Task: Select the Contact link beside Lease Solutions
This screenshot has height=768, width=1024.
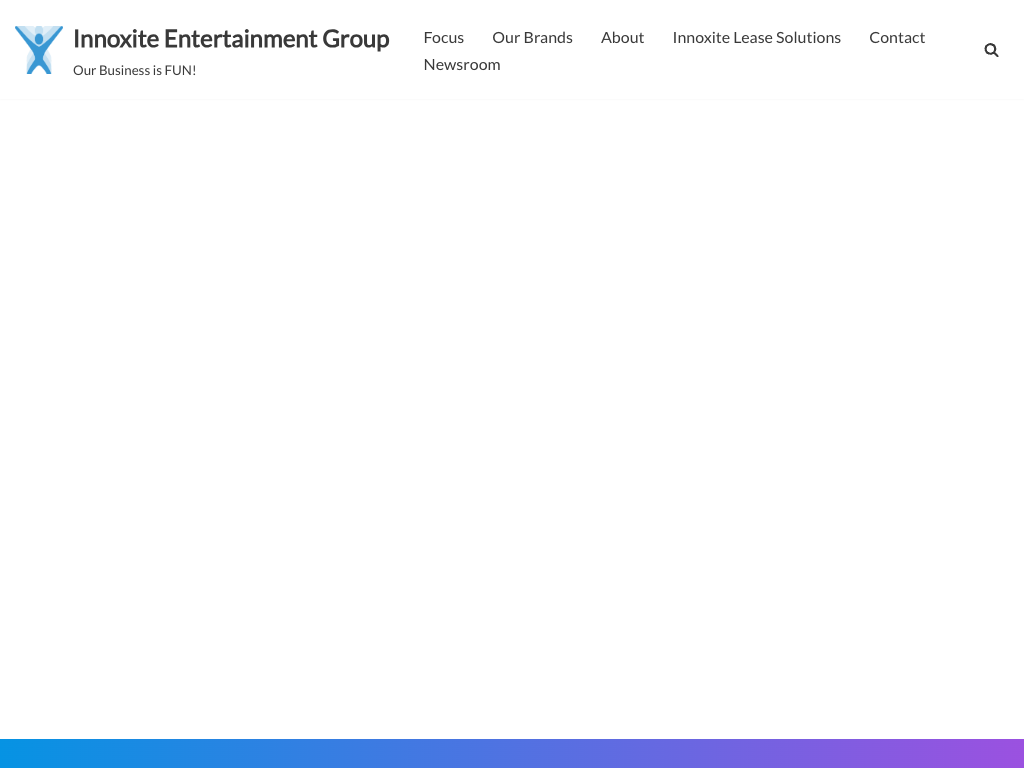Action: 897,37
